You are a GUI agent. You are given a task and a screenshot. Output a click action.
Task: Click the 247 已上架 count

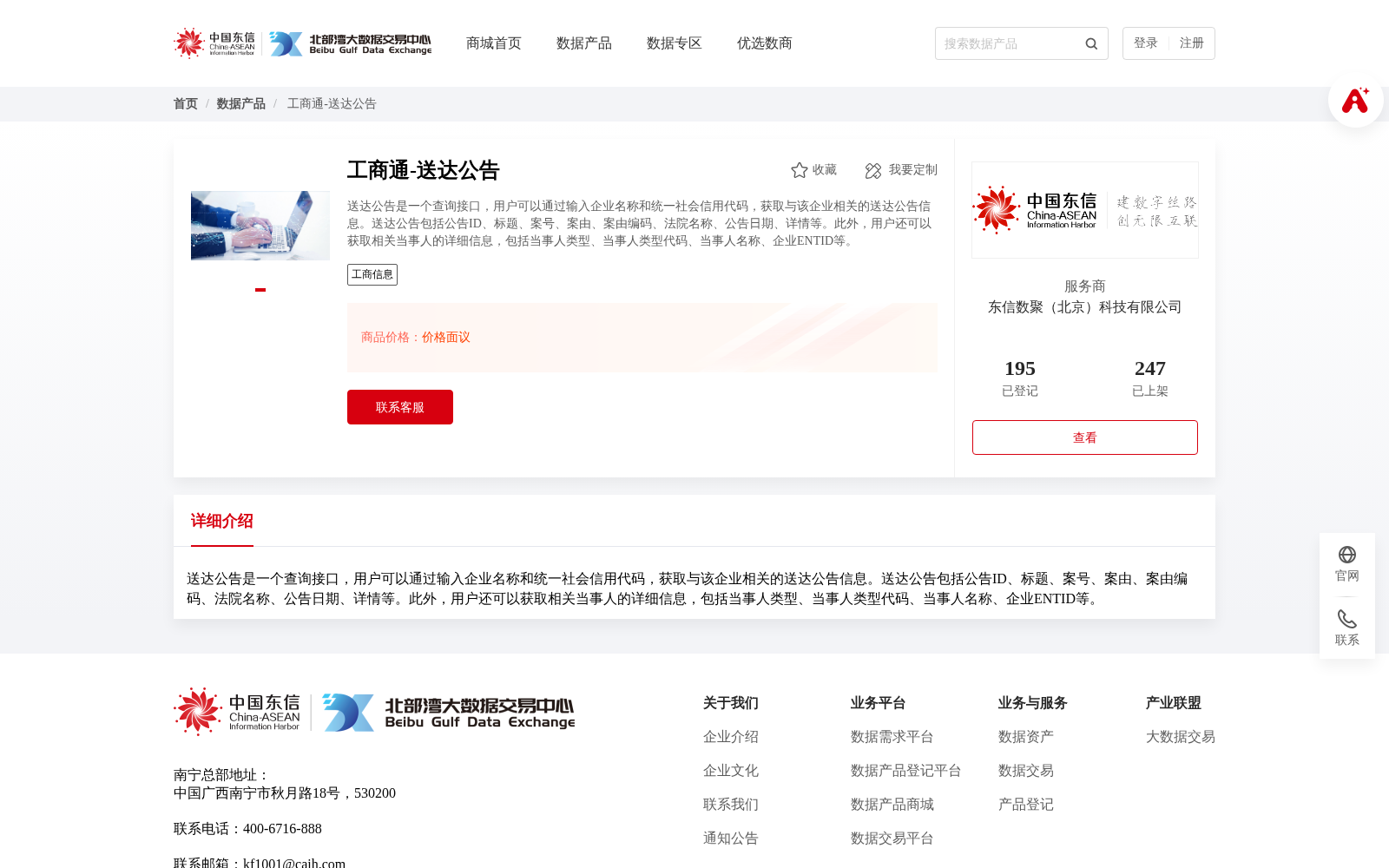coord(1150,378)
